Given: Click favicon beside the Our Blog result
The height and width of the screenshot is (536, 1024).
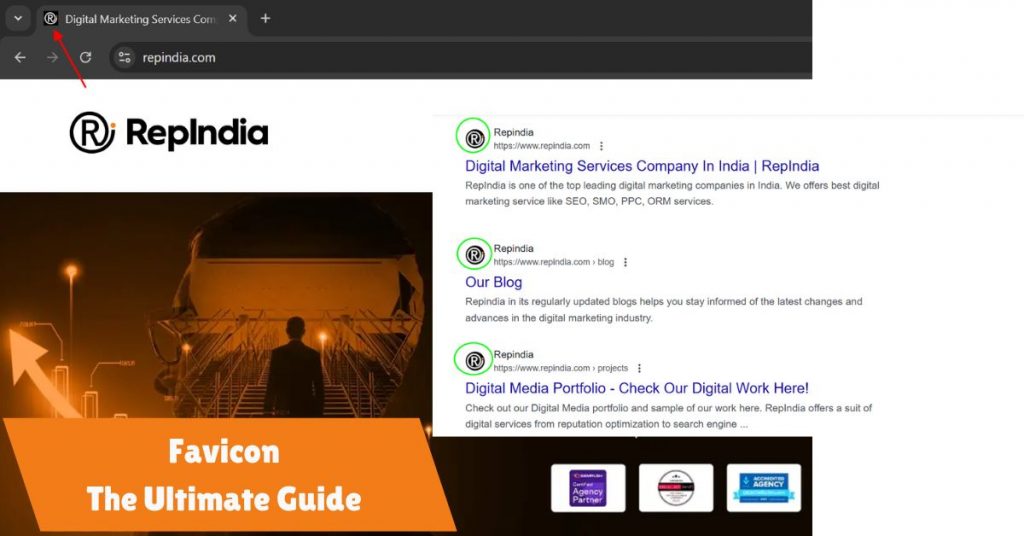Looking at the screenshot, I should pyautogui.click(x=474, y=255).
